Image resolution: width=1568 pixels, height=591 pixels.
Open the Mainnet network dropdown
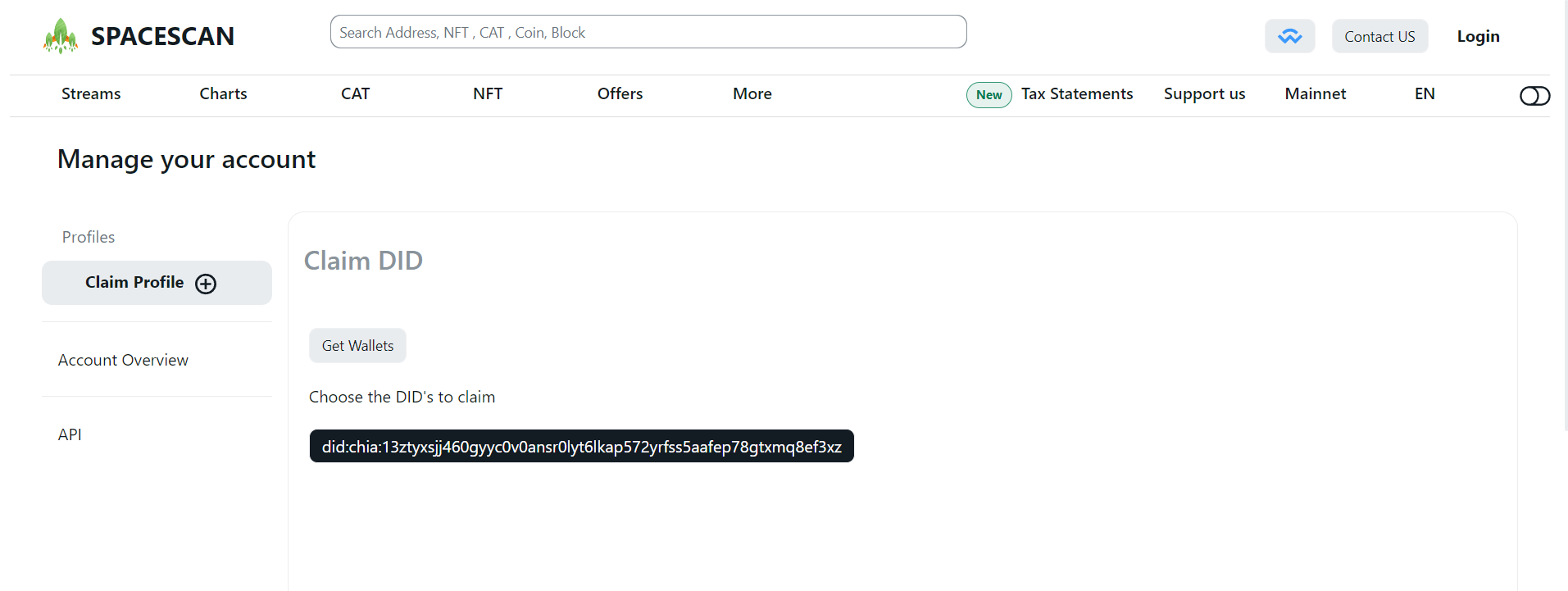[x=1315, y=94]
